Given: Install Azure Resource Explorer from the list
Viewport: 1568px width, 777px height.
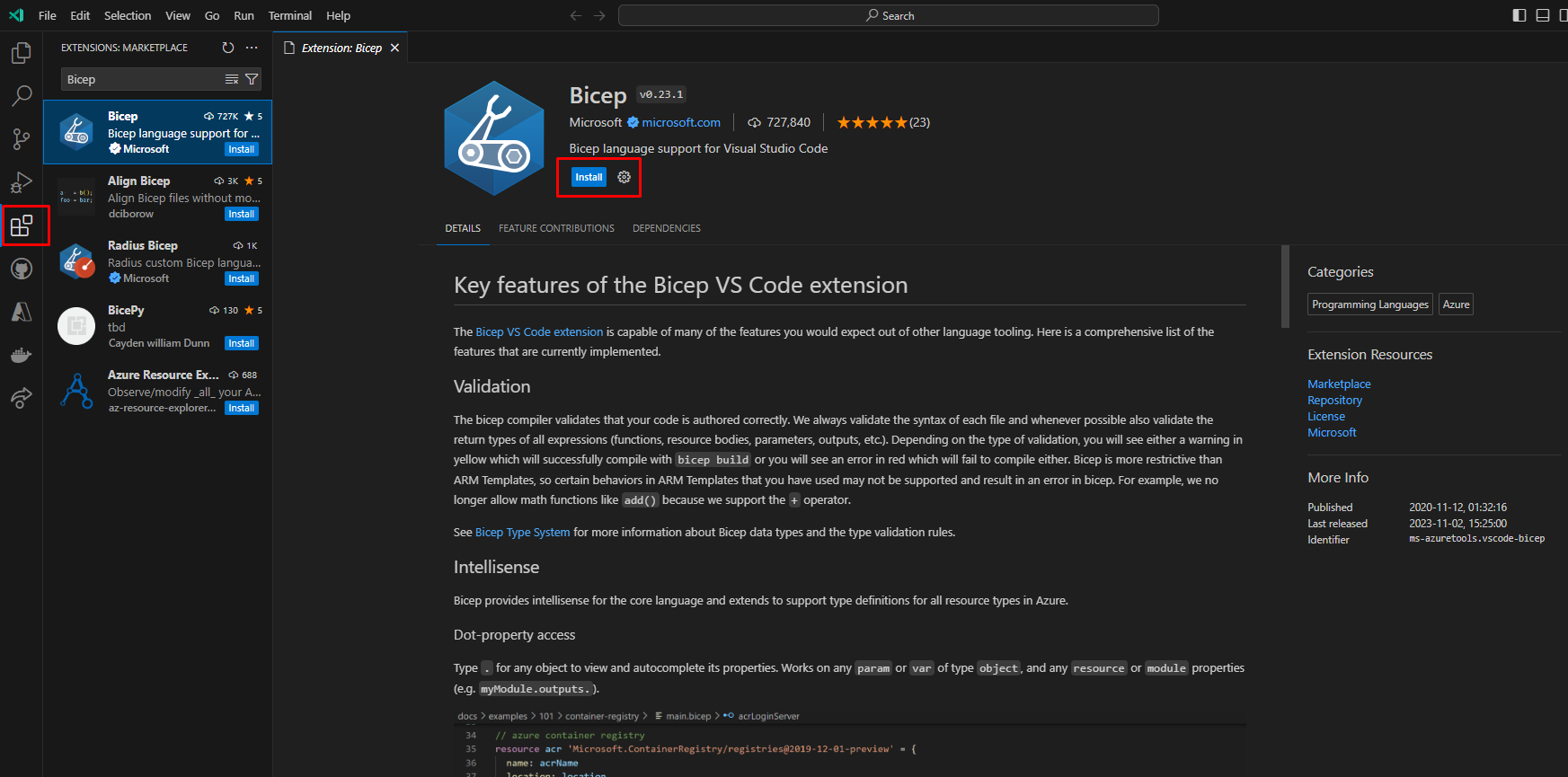Looking at the screenshot, I should pyautogui.click(x=242, y=408).
